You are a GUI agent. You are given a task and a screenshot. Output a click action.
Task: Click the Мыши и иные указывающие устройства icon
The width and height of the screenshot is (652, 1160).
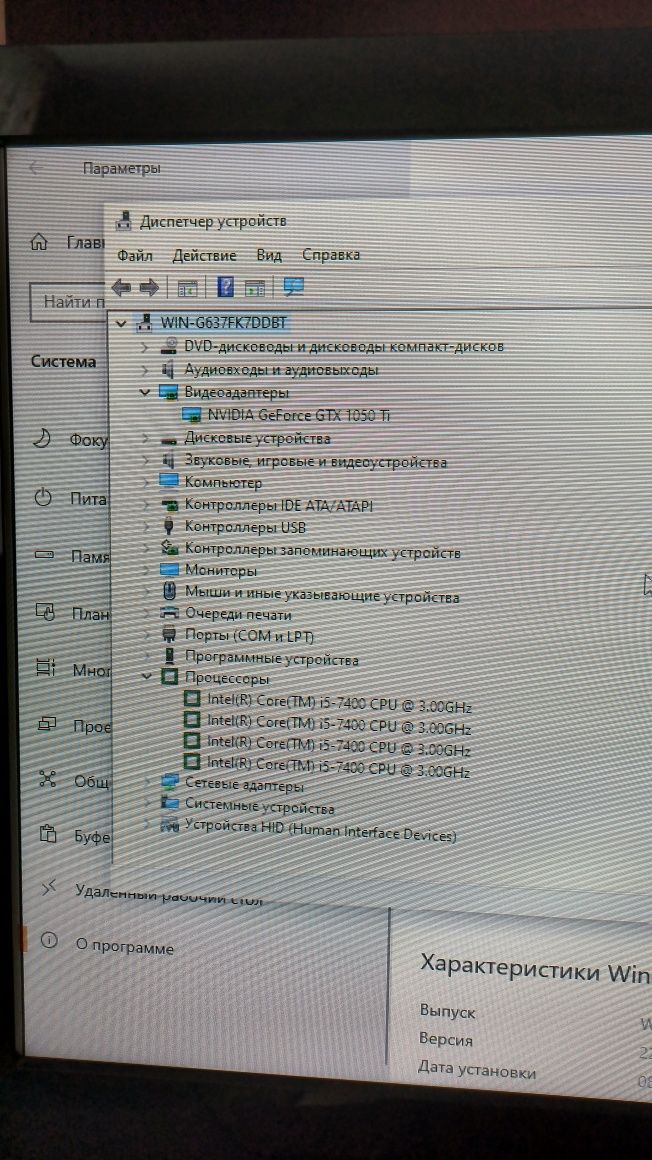(x=169, y=591)
